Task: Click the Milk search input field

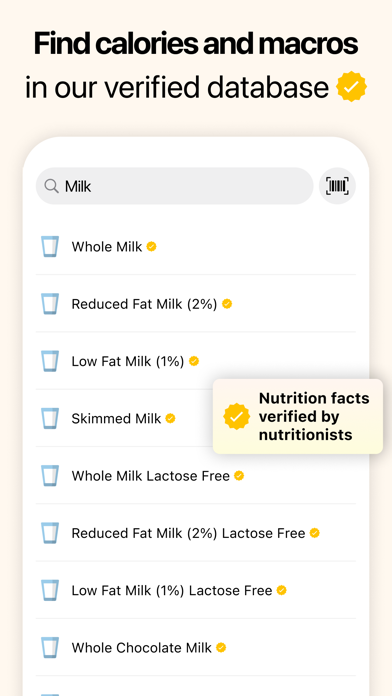Action: pos(174,186)
